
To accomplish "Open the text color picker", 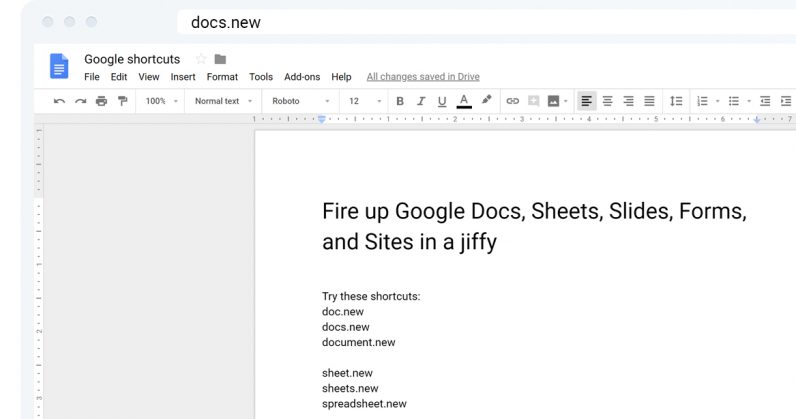I will tap(464, 101).
